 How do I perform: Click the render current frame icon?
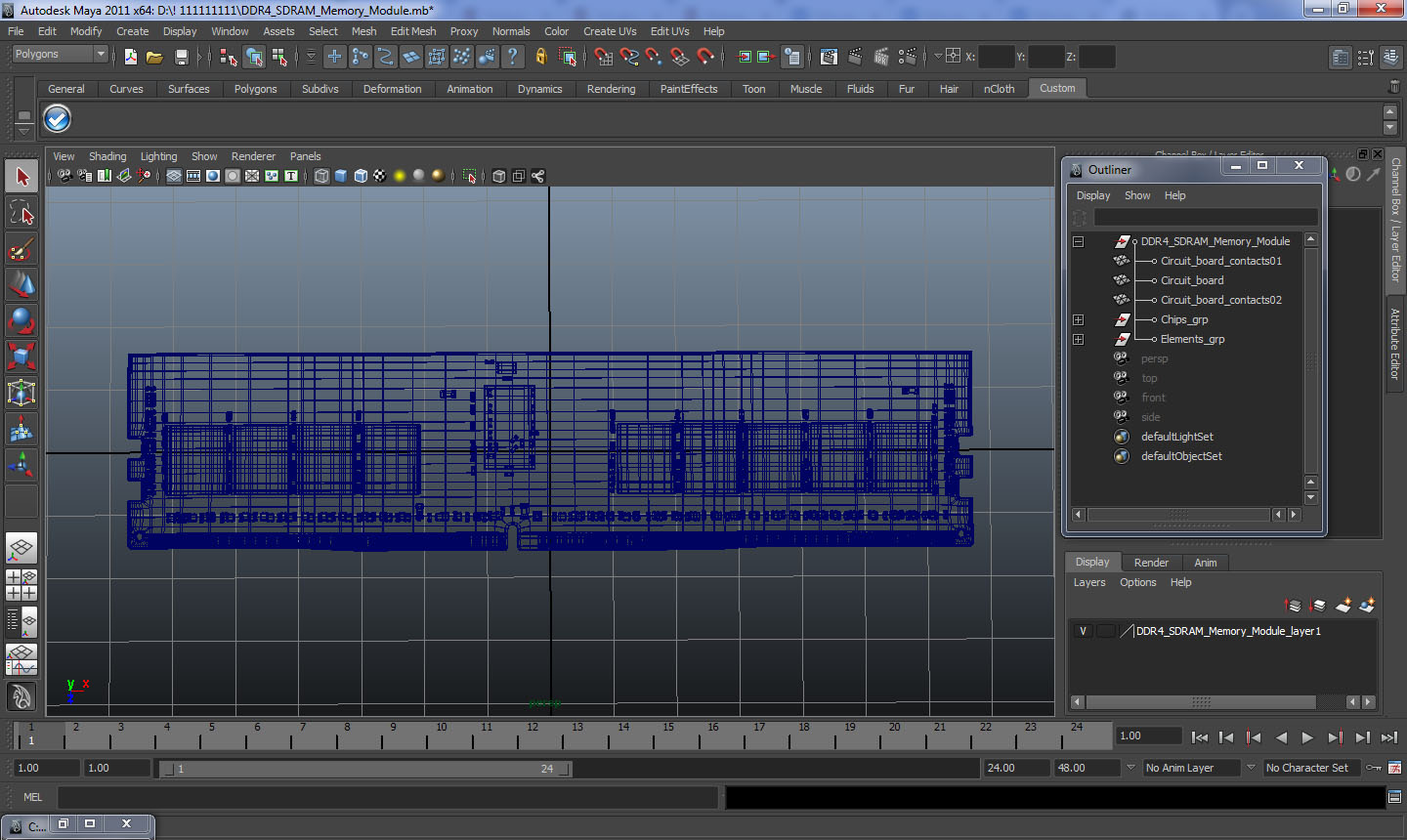pos(855,57)
